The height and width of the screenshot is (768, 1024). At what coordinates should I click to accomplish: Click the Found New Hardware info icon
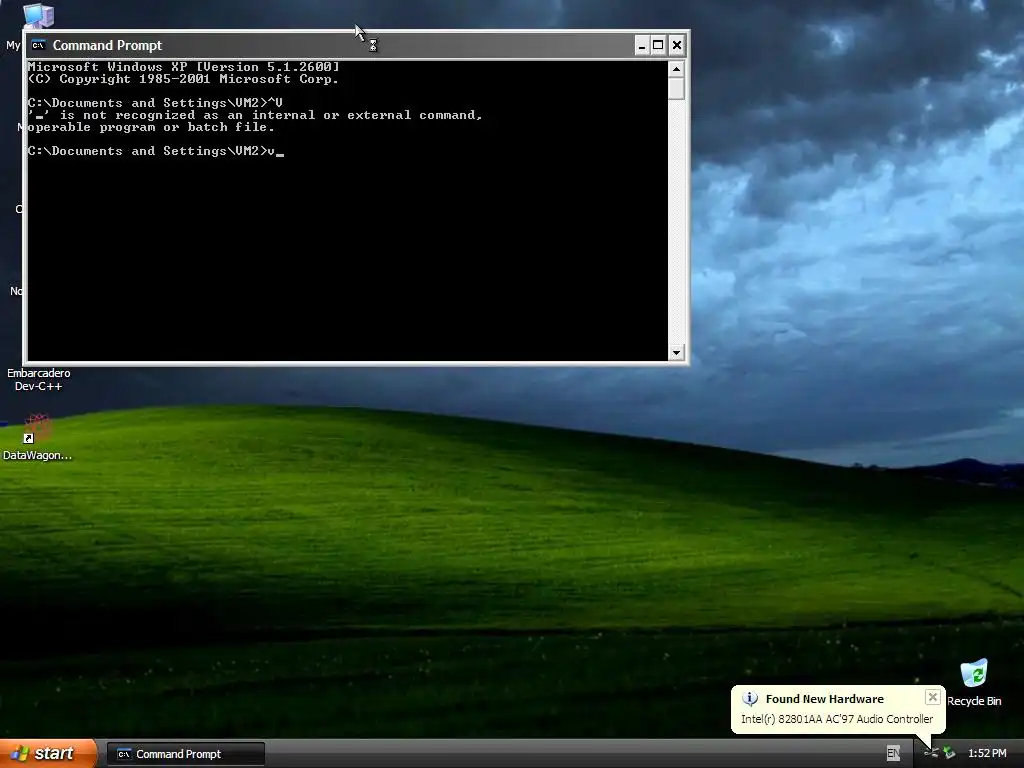click(x=750, y=699)
